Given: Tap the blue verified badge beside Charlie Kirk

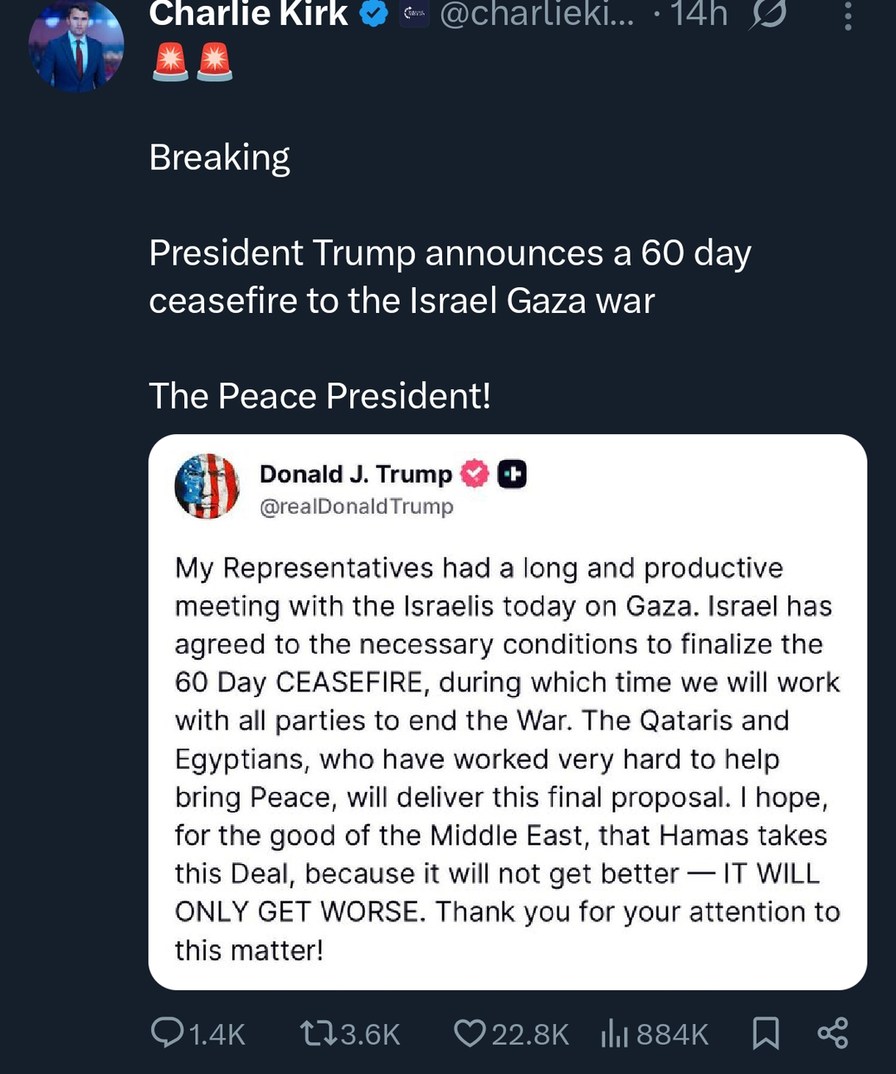Looking at the screenshot, I should 375,15.
